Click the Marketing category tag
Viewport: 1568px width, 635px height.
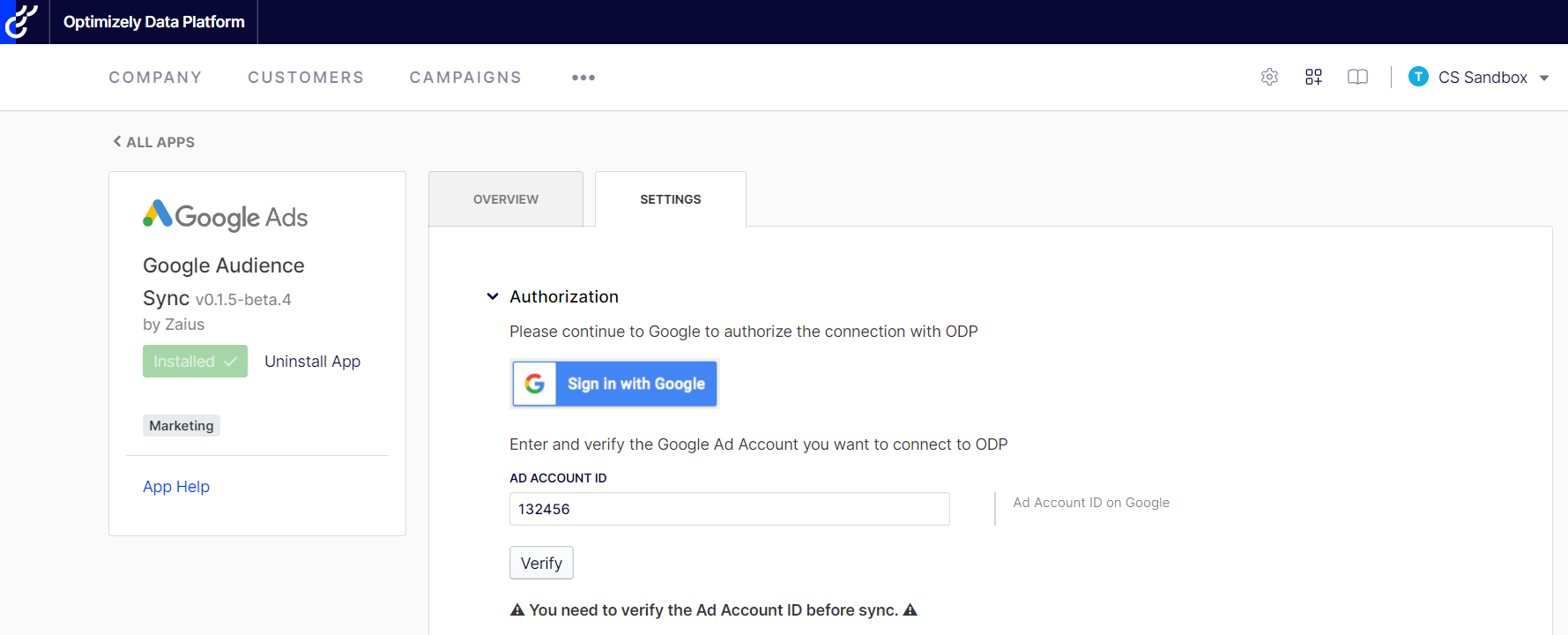coord(182,426)
